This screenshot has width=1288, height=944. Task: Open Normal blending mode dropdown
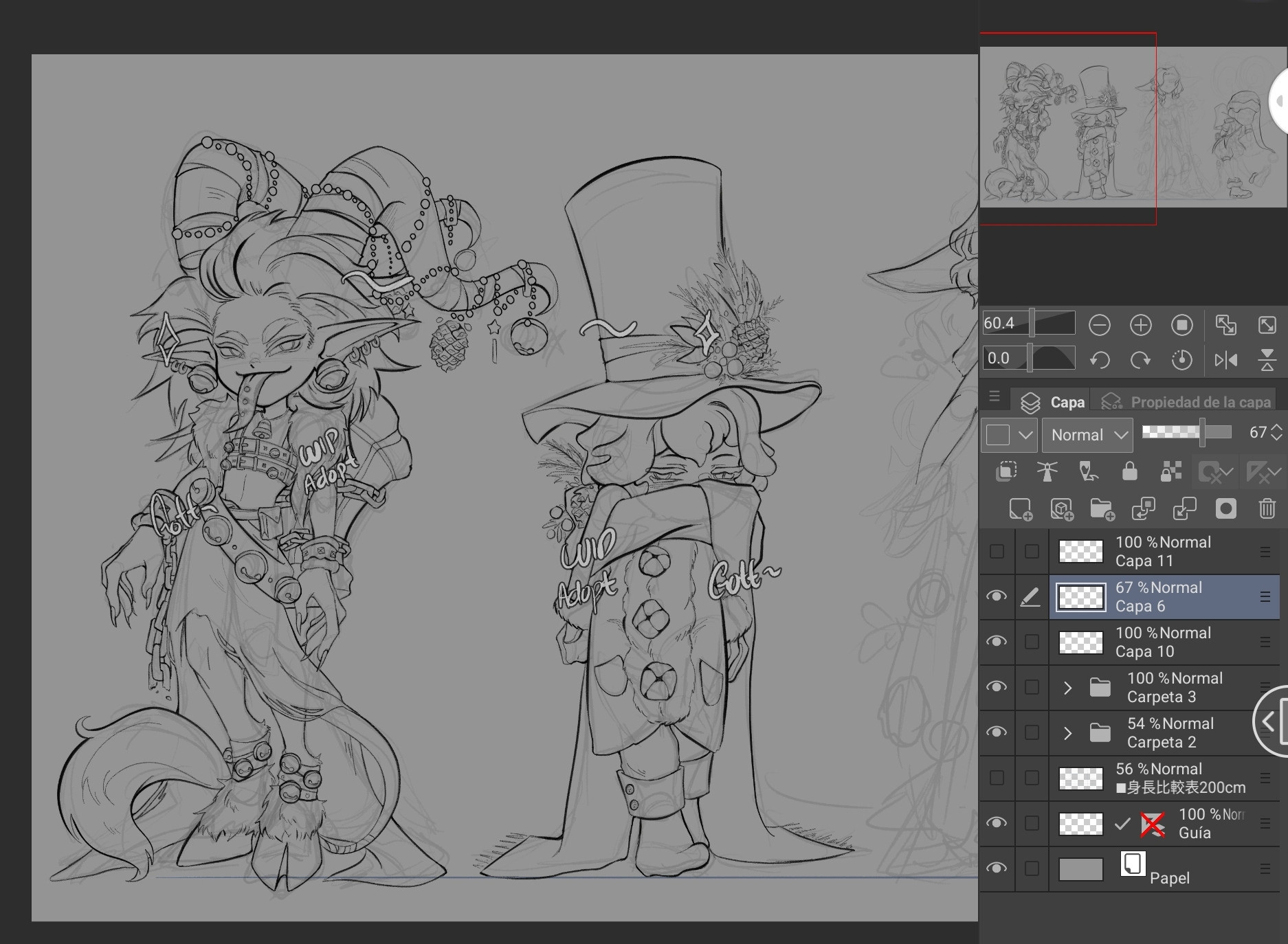coord(1087,435)
